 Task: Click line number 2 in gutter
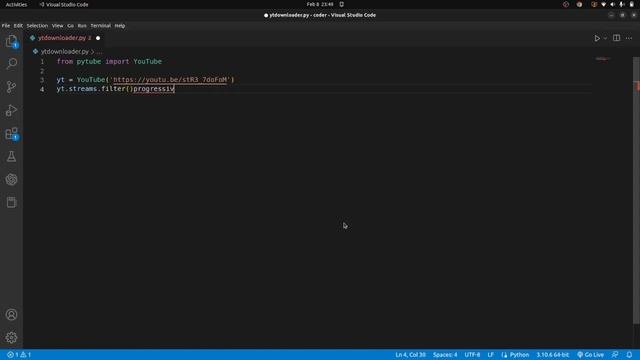coord(42,71)
